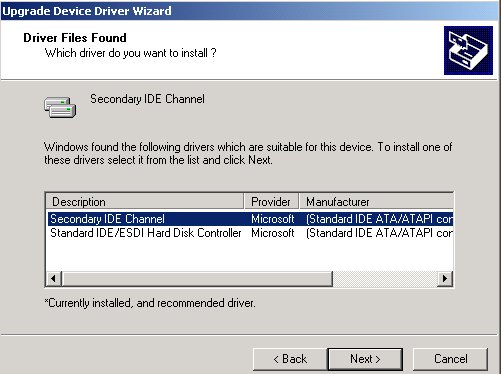Click left arrow of horizontal scrollbar

[x=54, y=278]
